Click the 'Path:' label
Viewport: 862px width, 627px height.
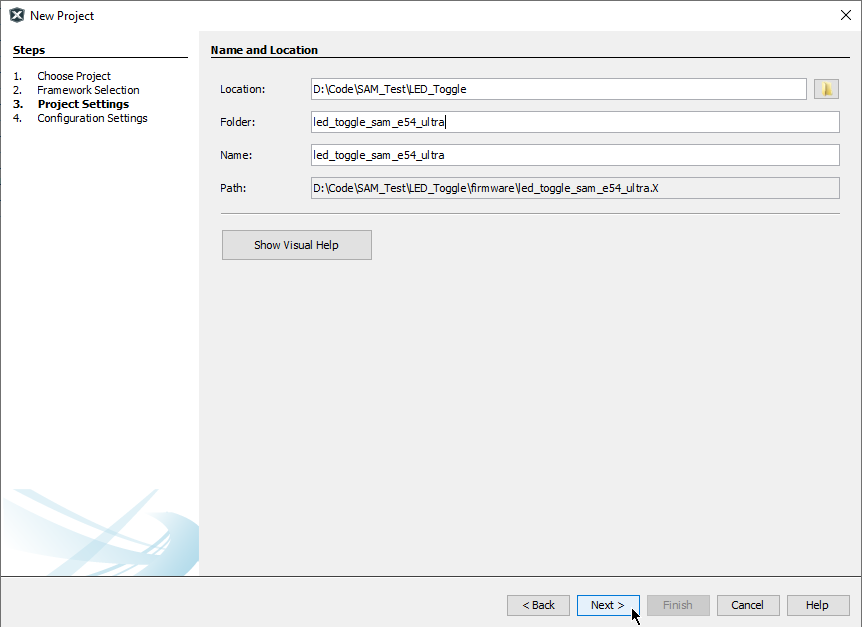coord(233,188)
